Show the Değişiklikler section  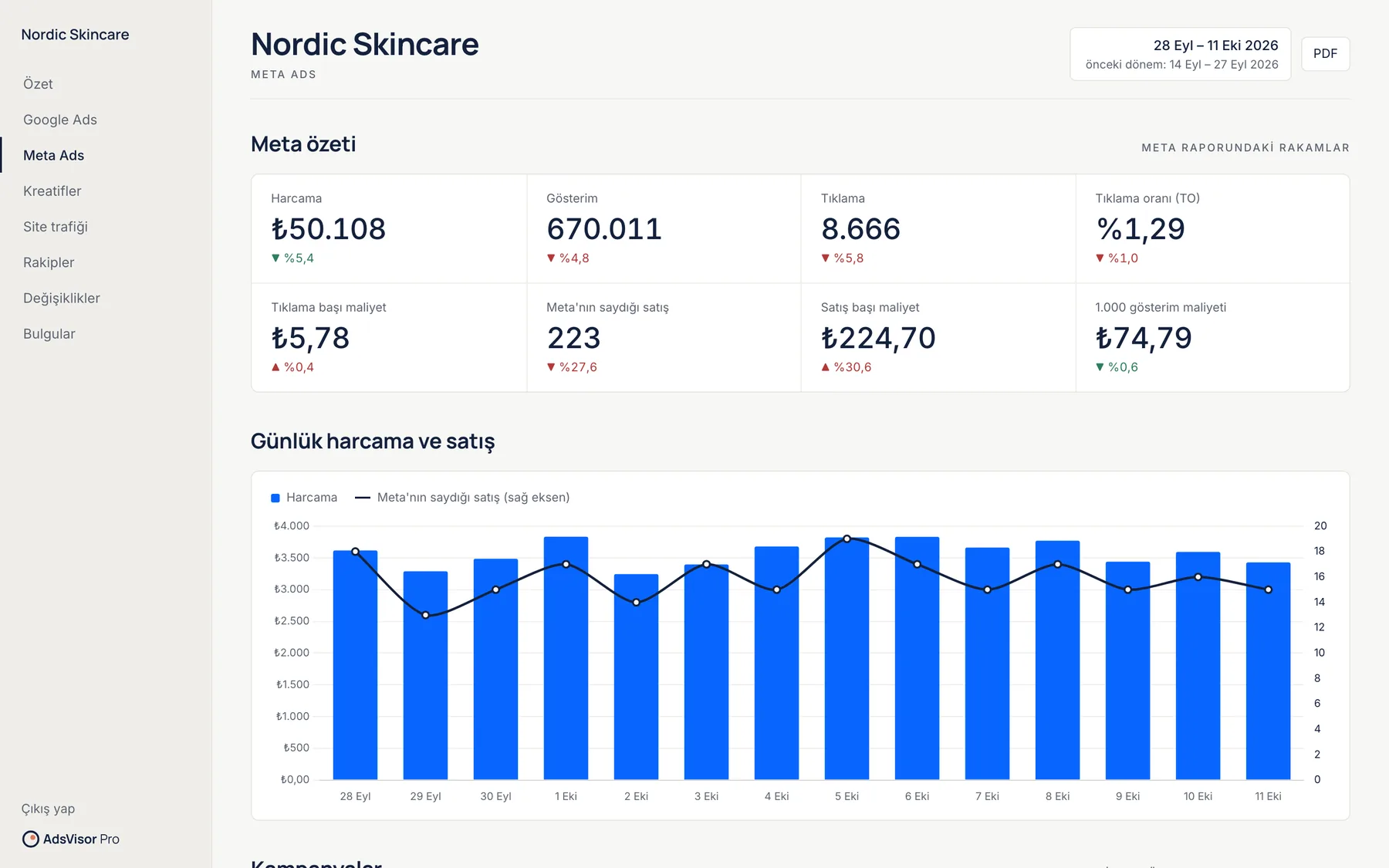point(62,298)
